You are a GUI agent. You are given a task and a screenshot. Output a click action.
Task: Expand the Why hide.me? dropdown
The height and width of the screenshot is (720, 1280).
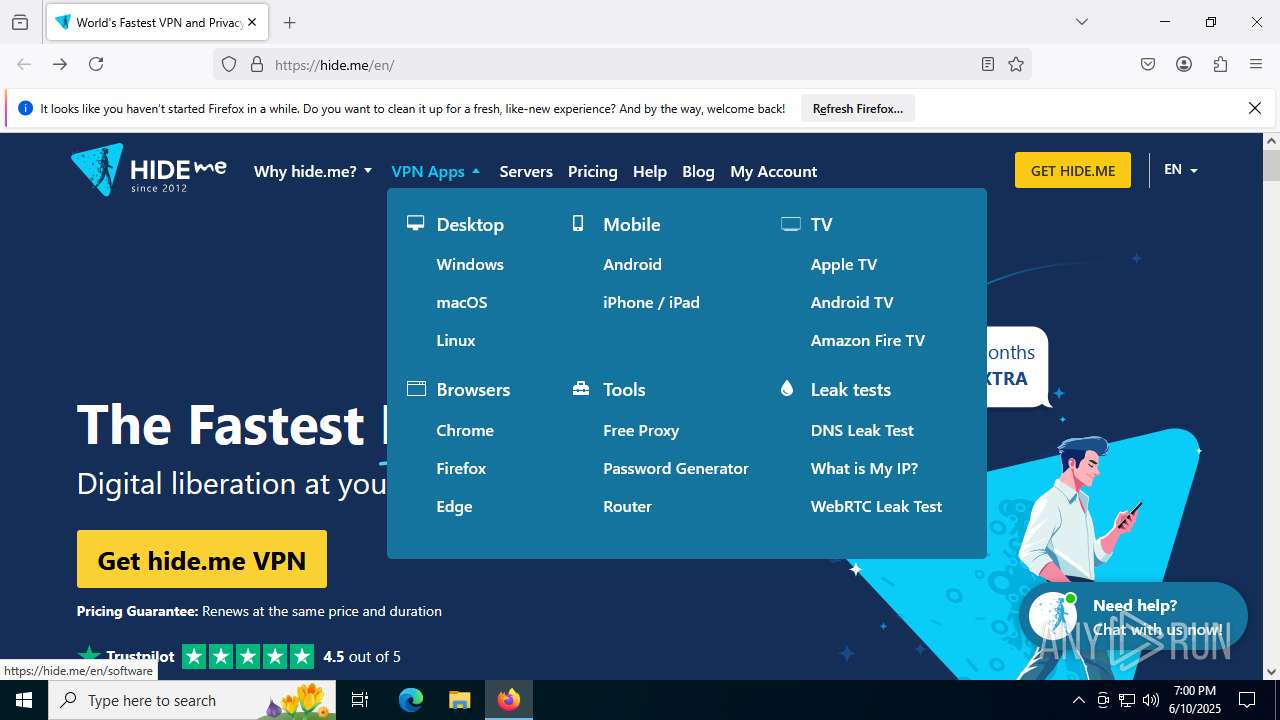(x=313, y=171)
